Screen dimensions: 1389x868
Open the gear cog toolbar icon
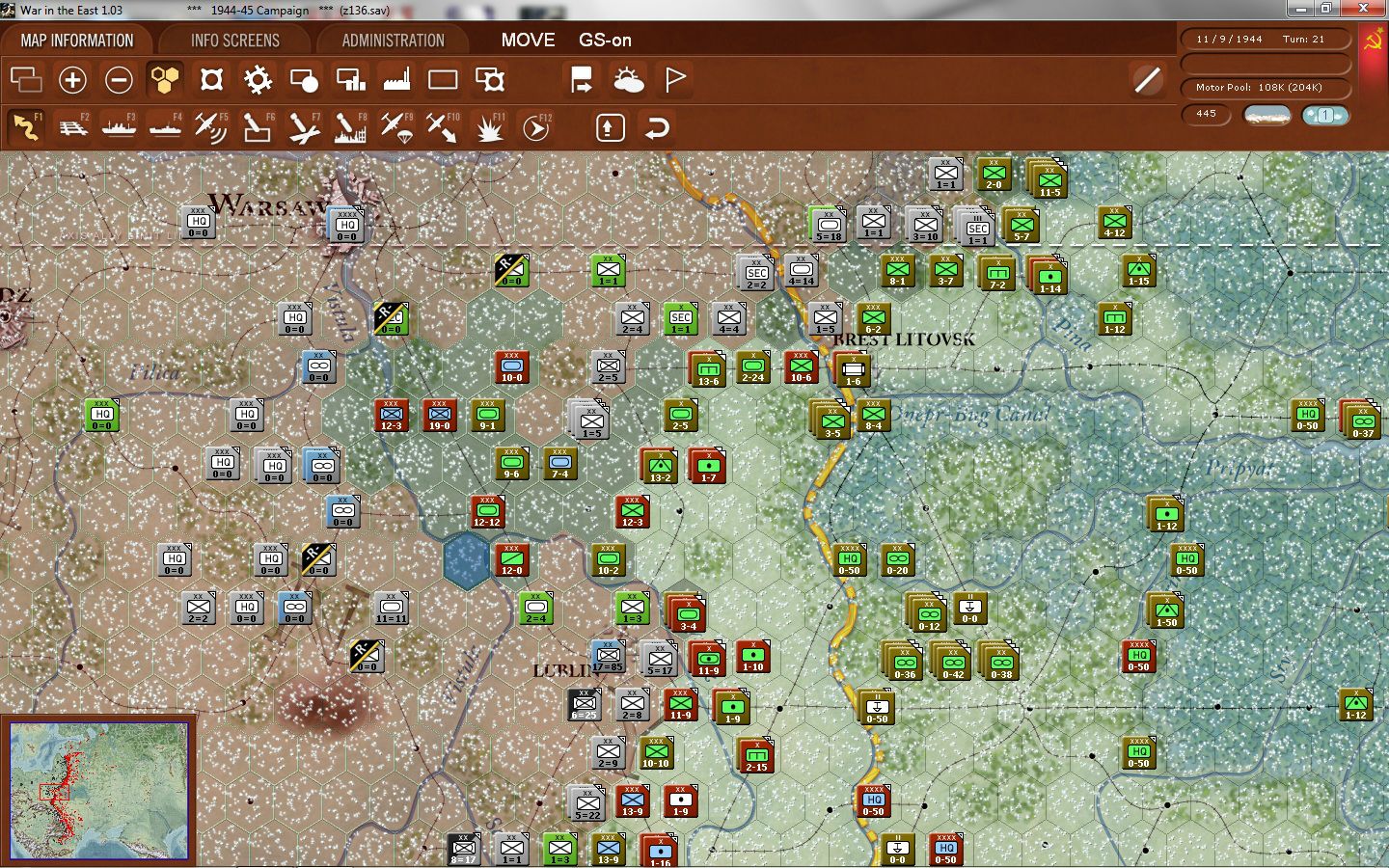[258, 79]
